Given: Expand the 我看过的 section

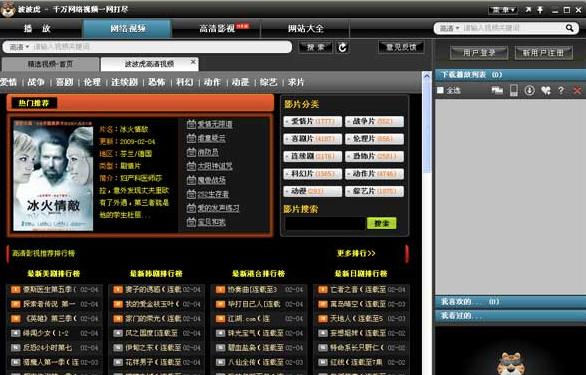Looking at the screenshot, I should [x=510, y=316].
